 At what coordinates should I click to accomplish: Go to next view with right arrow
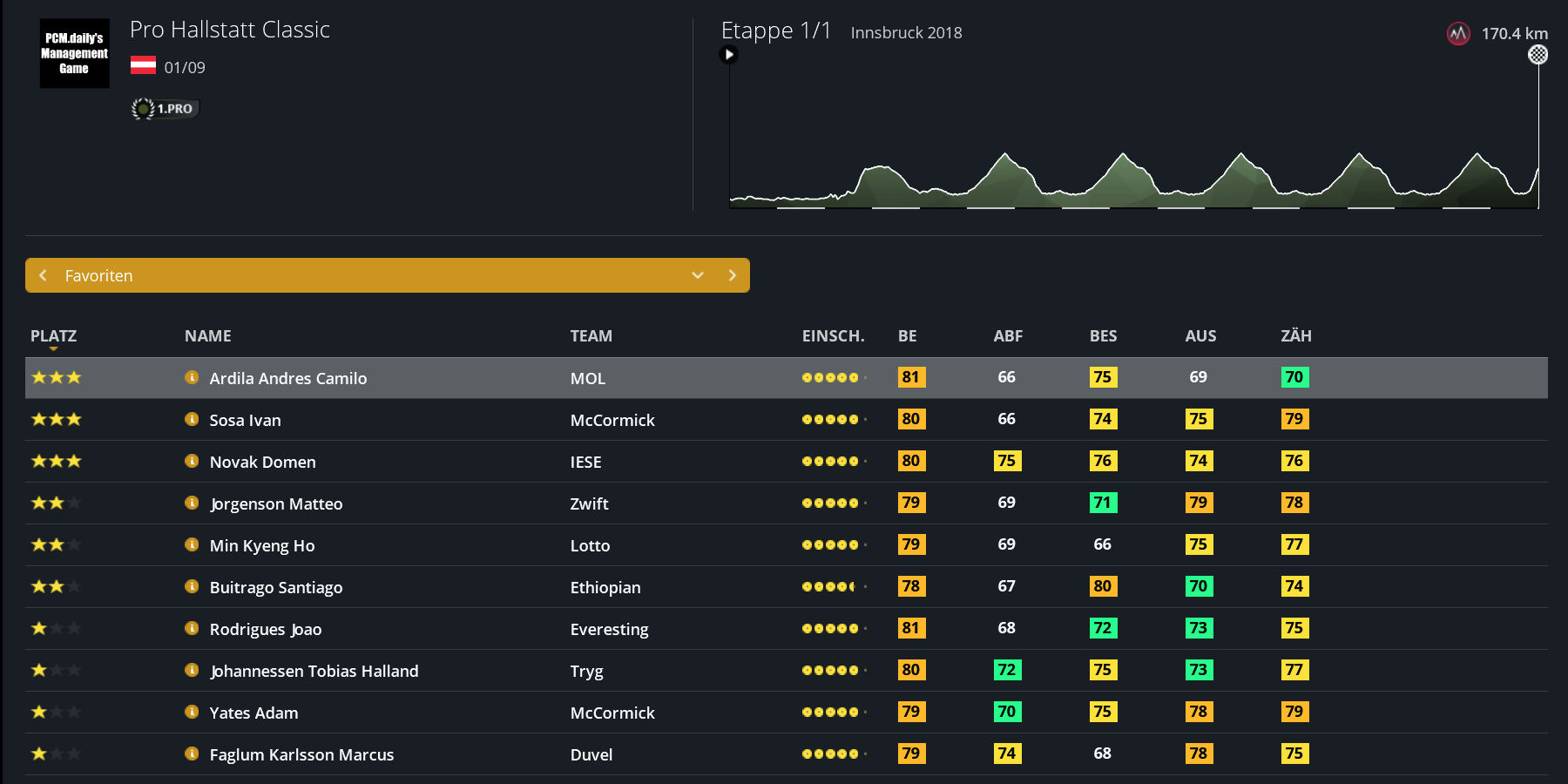732,275
